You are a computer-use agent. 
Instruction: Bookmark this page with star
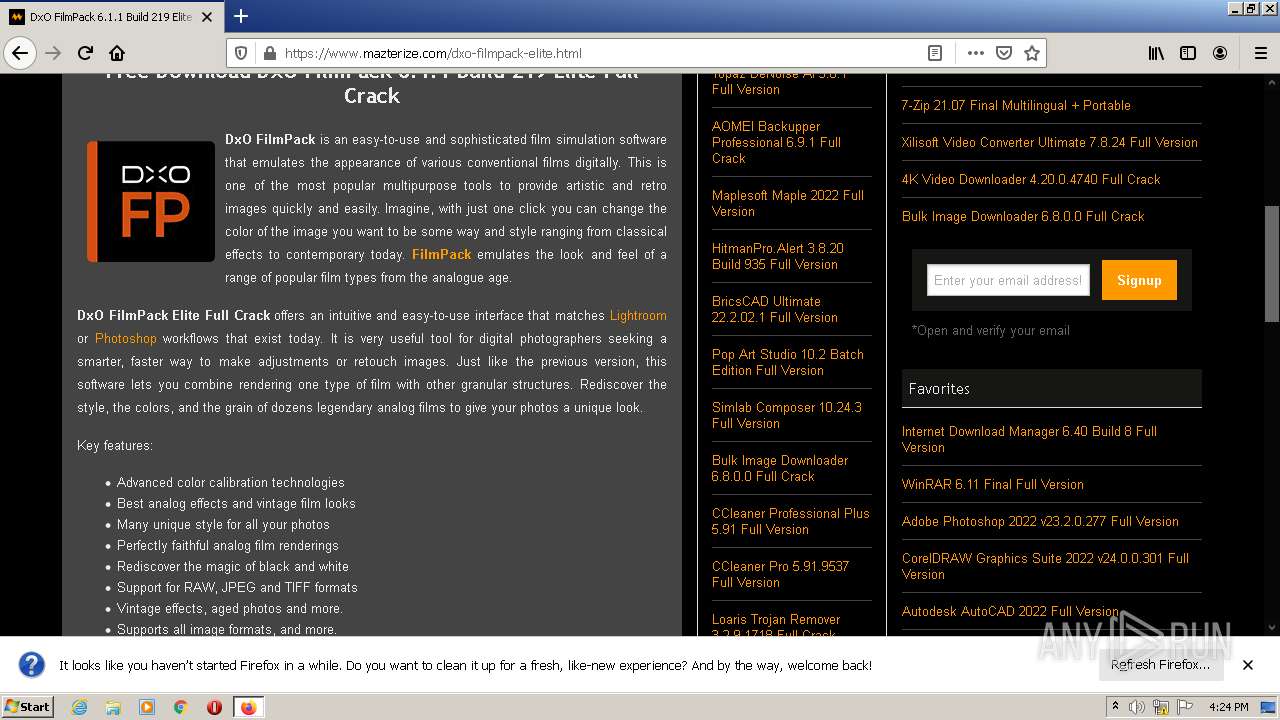click(1032, 53)
